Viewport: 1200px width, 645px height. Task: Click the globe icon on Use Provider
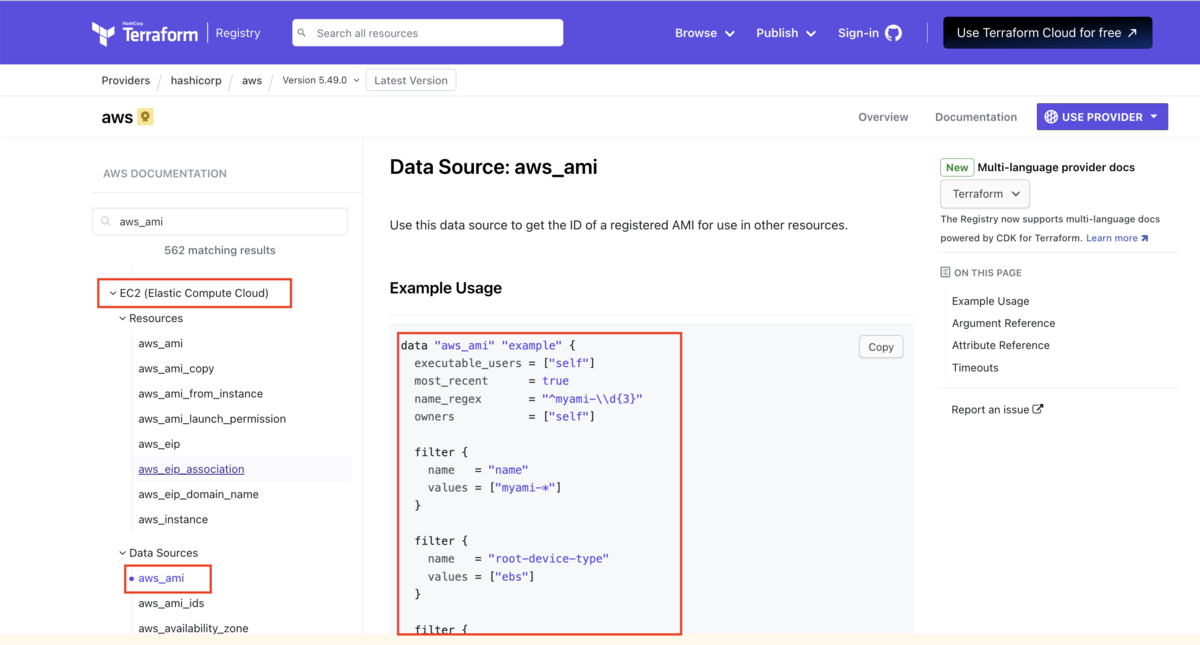tap(1051, 117)
